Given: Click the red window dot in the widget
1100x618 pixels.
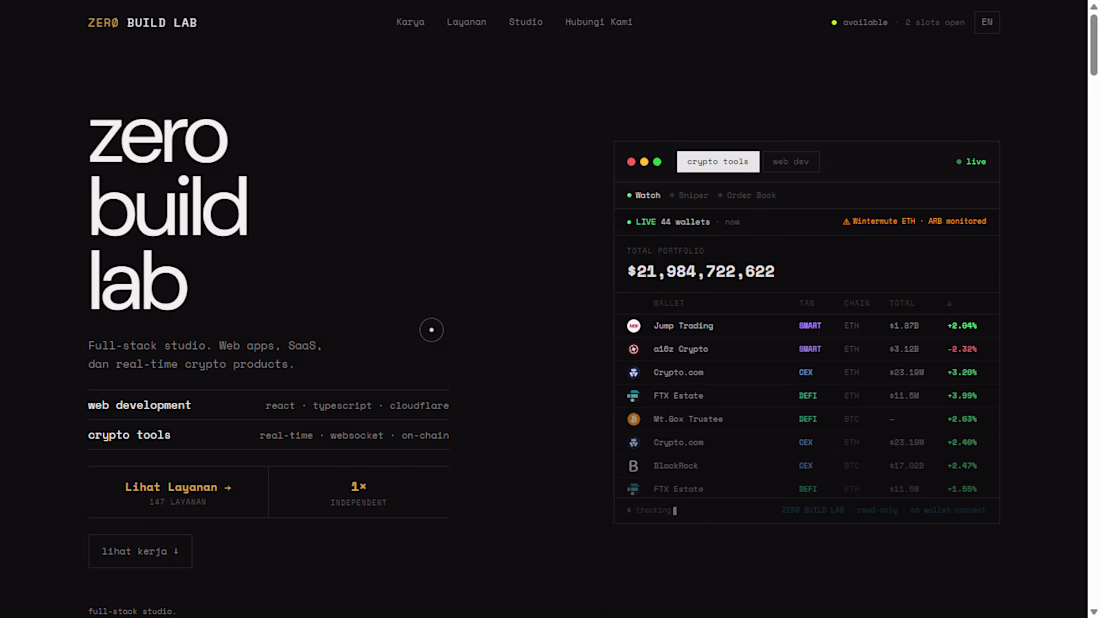Looking at the screenshot, I should [x=631, y=162].
